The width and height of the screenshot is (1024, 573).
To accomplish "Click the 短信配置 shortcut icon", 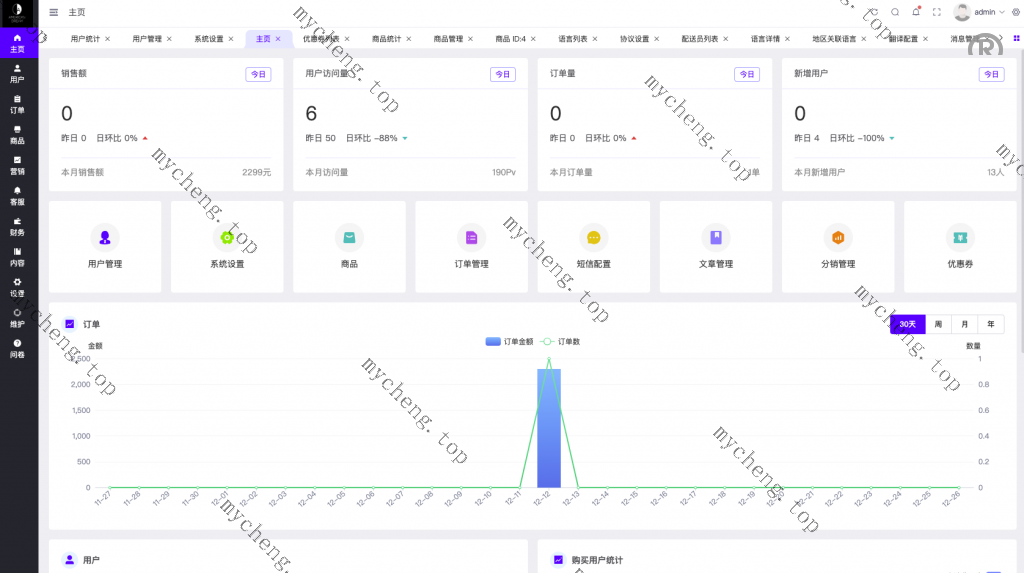I will pos(593,238).
